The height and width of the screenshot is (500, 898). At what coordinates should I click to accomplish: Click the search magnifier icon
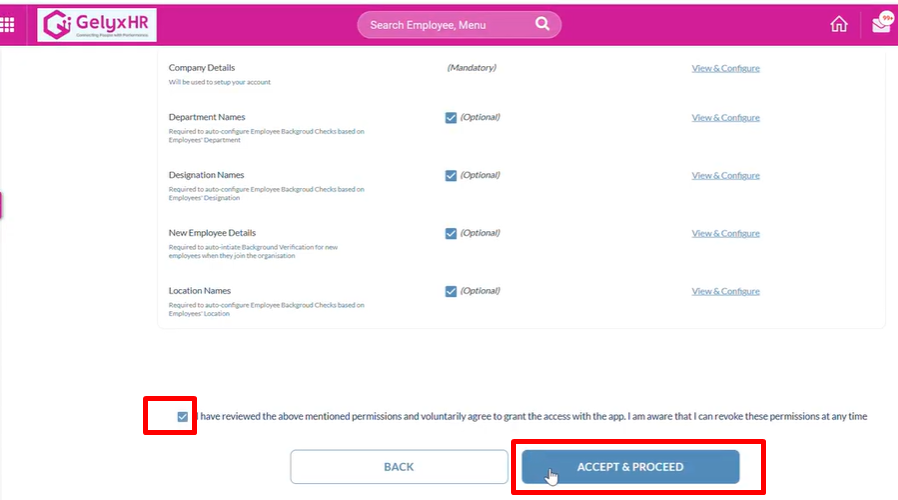click(x=542, y=24)
